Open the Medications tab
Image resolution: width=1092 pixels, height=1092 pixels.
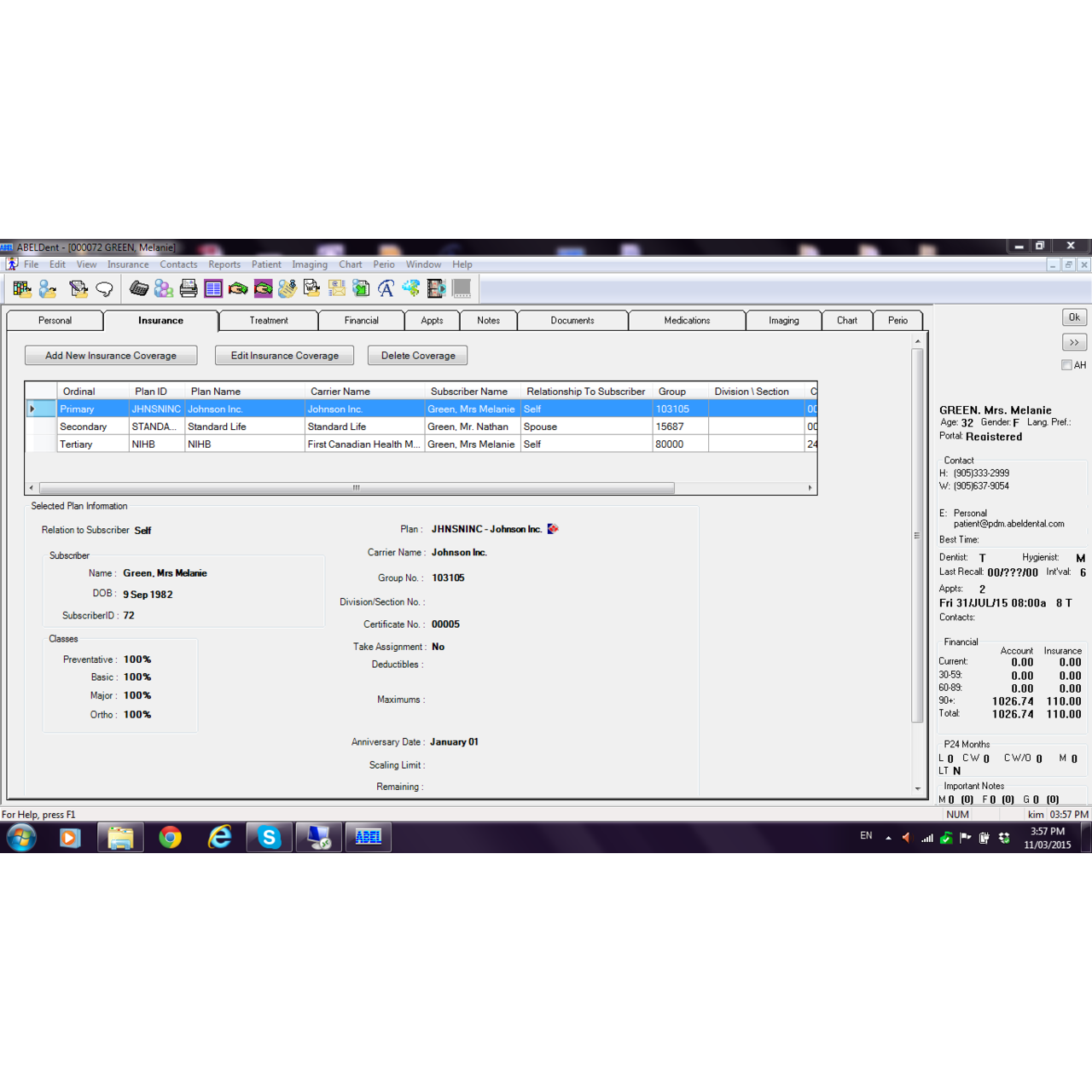coord(687,321)
